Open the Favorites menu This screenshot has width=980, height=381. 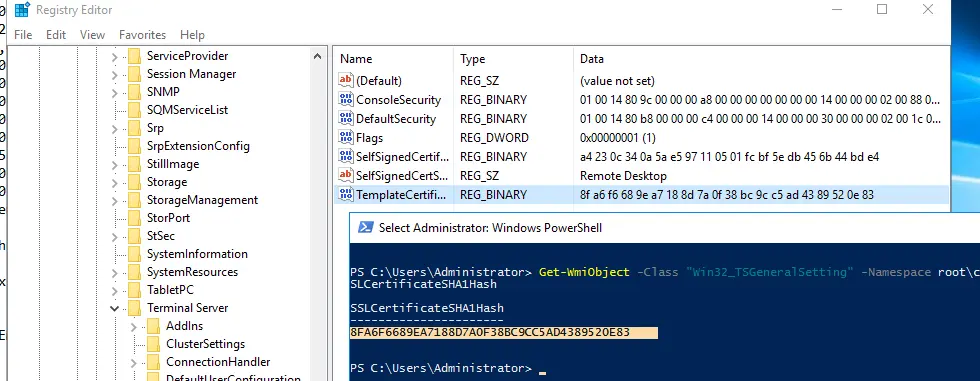tap(142, 35)
